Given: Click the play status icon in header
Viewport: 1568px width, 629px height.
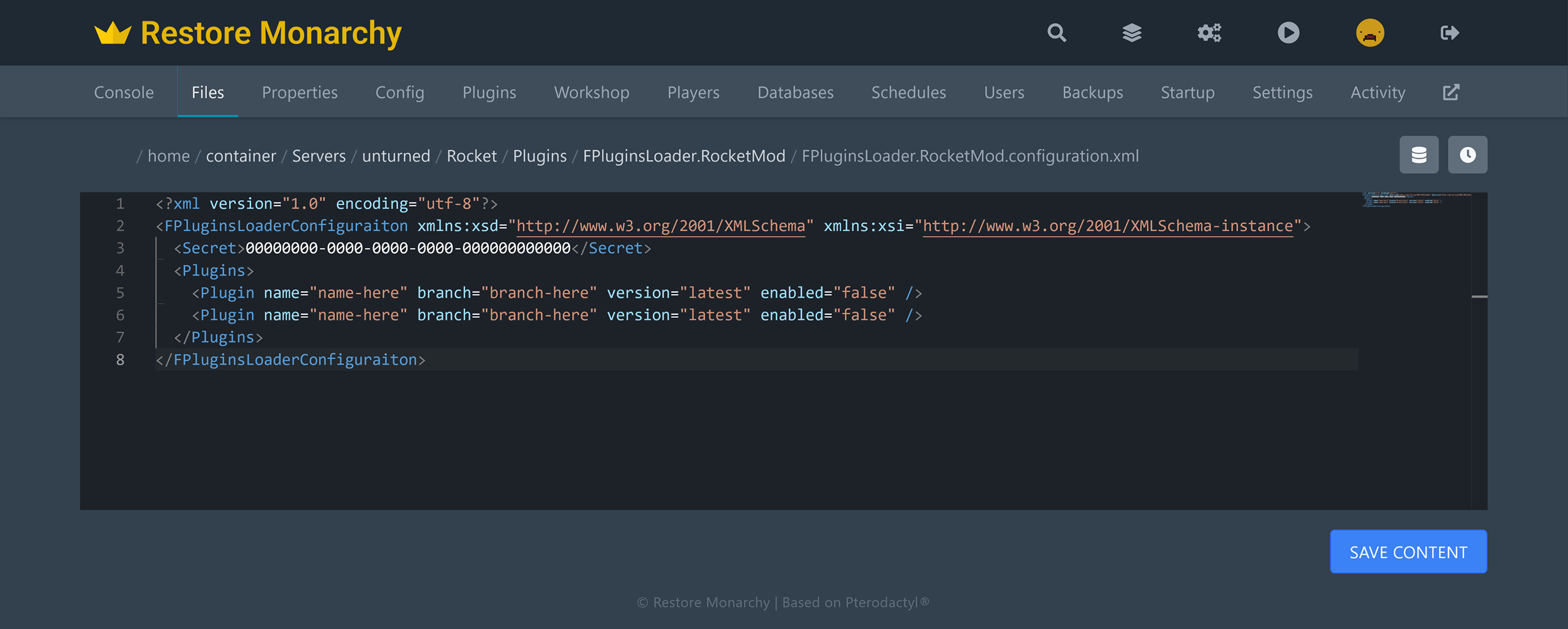Looking at the screenshot, I should (1289, 32).
